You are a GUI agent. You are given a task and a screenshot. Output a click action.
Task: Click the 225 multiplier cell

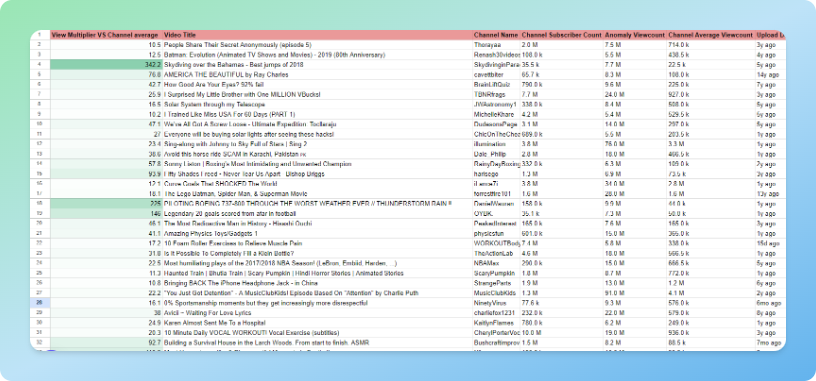pos(106,204)
